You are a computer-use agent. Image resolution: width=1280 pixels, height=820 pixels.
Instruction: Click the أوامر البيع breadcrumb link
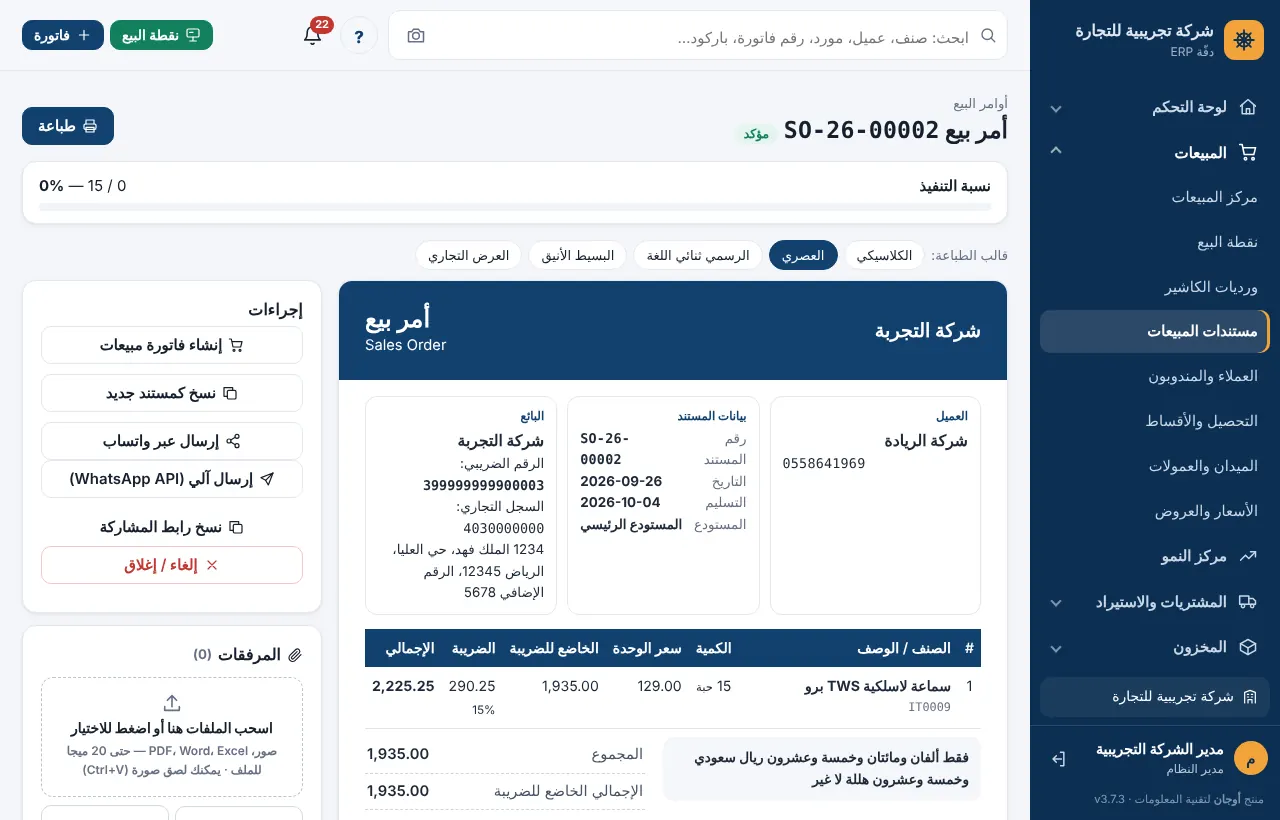tap(980, 103)
